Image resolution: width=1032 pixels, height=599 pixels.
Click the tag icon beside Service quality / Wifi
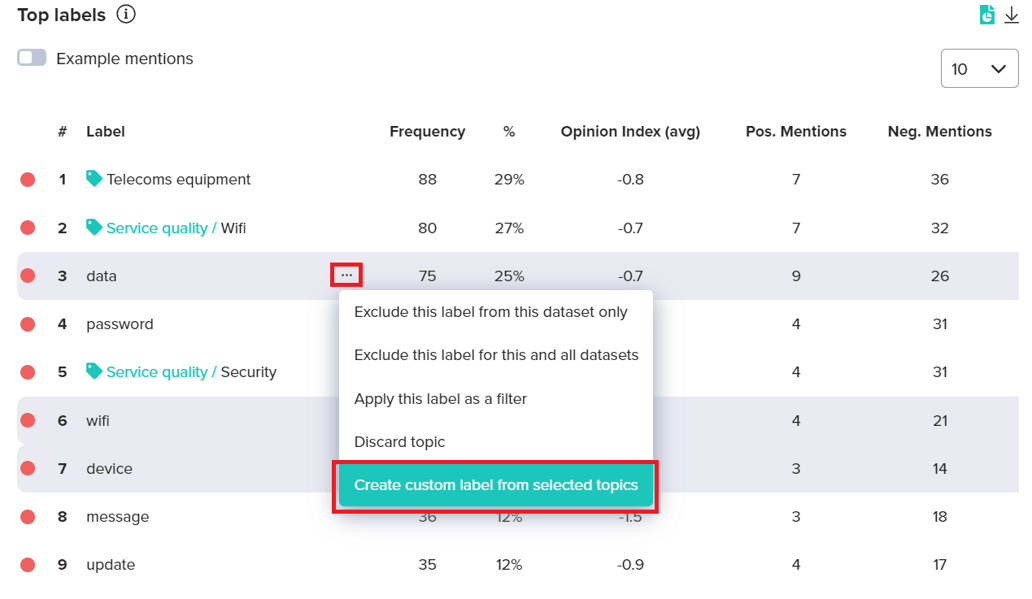point(94,227)
